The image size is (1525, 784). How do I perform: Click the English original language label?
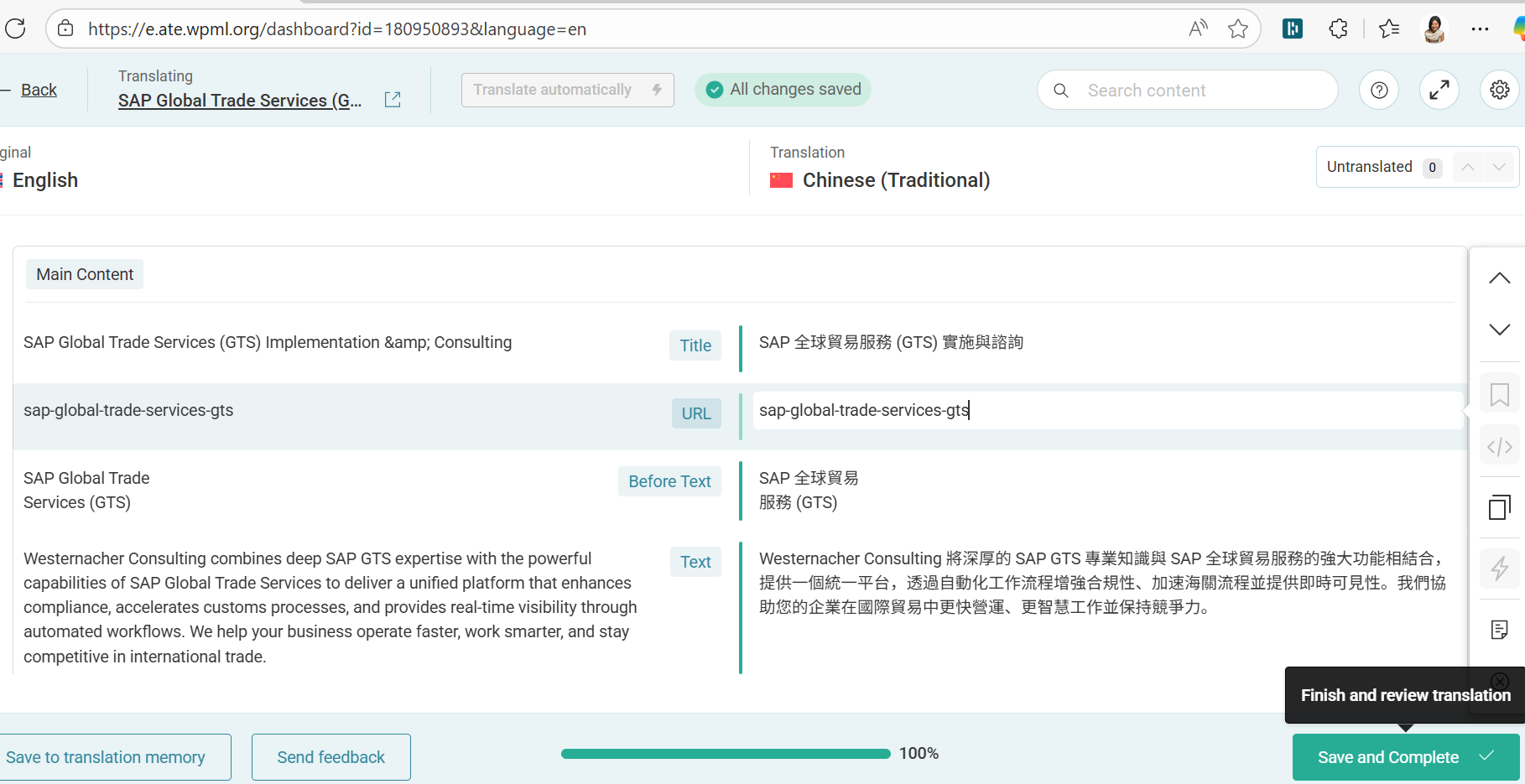point(45,180)
